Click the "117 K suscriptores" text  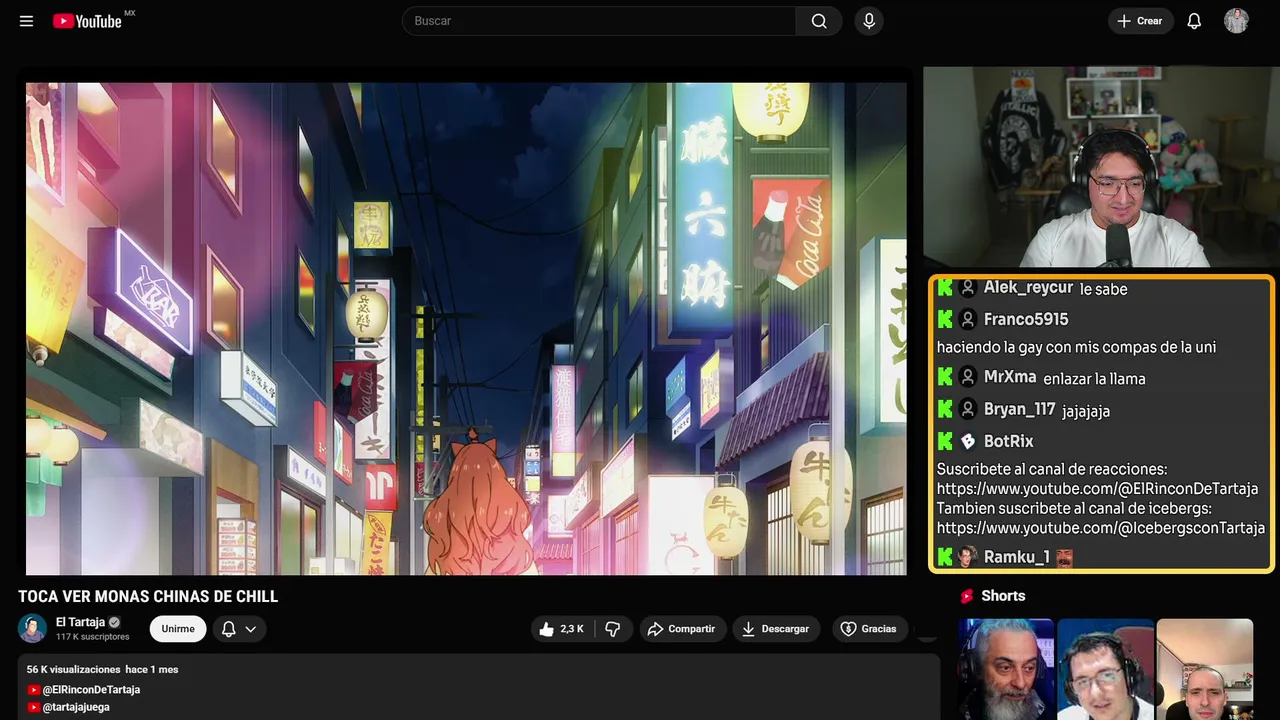tap(93, 637)
